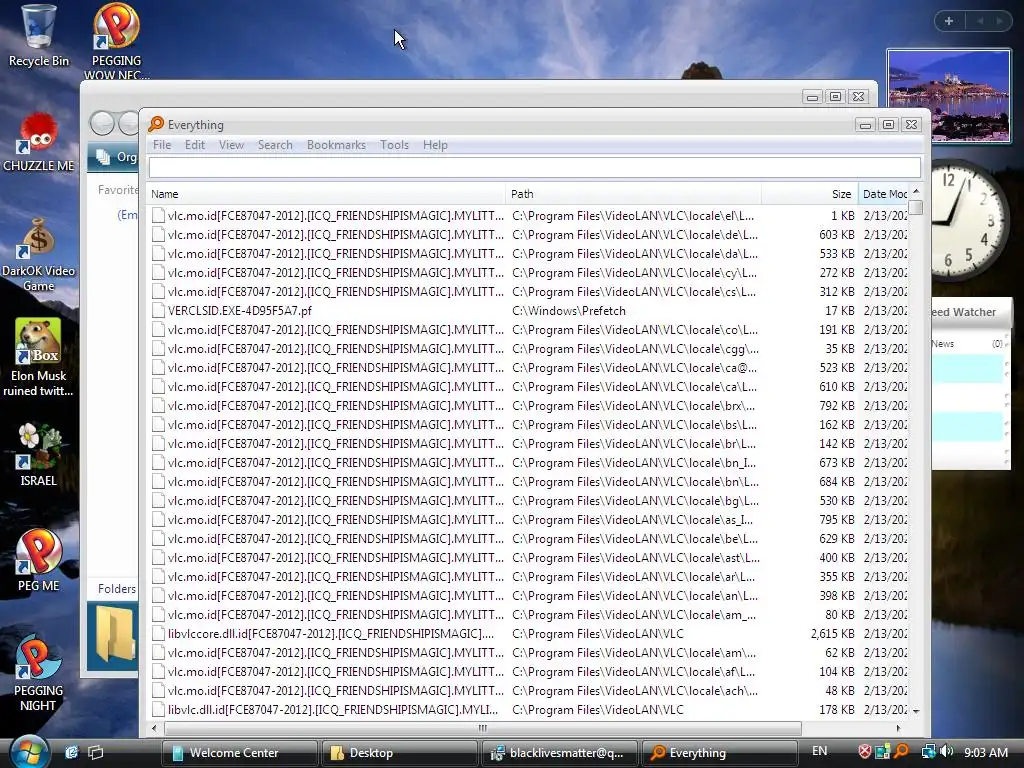Screen dimensions: 1024x768
Task: Click the Everything magnifier icon in title bar
Action: [x=156, y=124]
